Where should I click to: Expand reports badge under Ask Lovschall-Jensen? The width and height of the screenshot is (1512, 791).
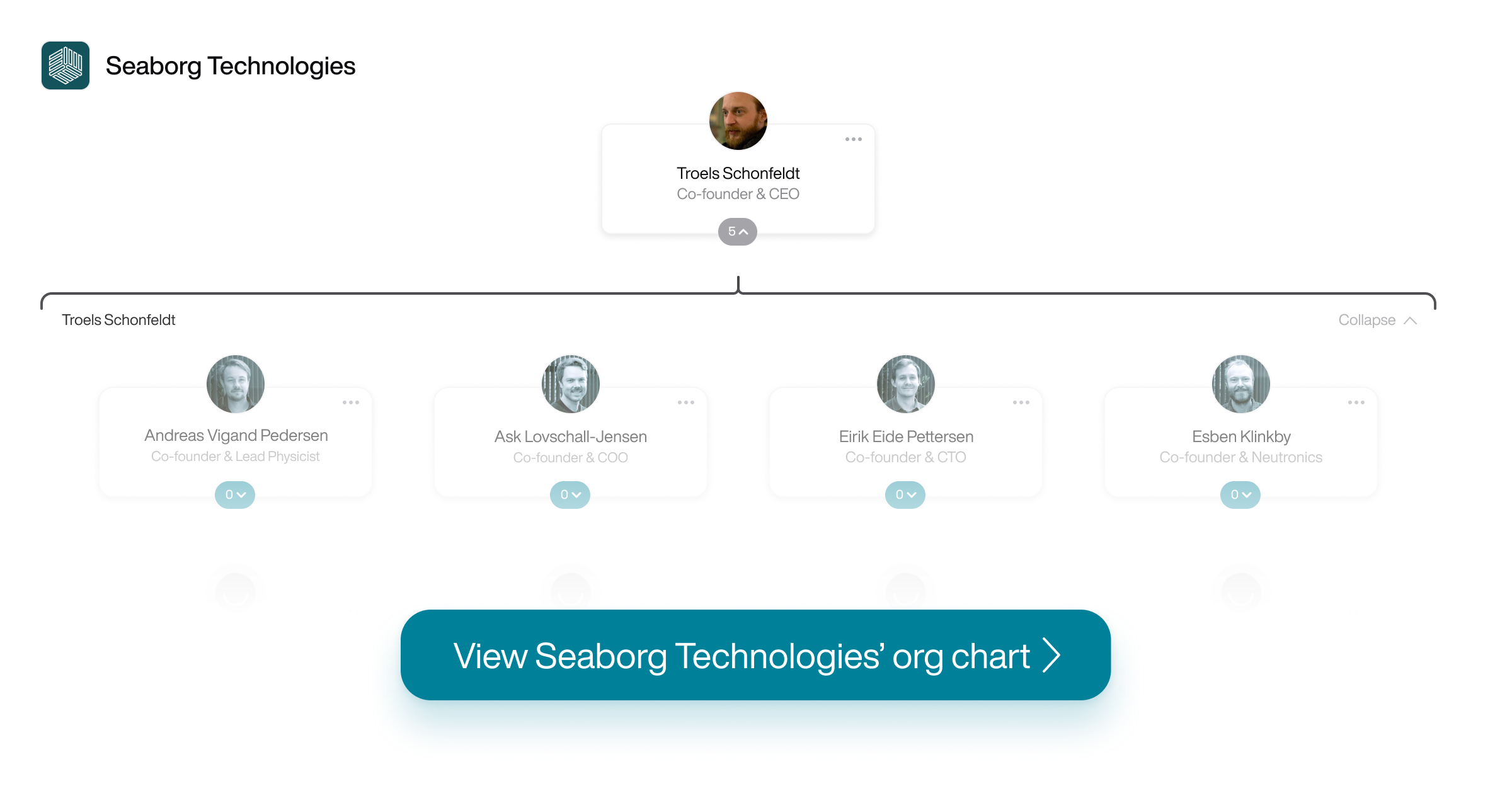[570, 495]
